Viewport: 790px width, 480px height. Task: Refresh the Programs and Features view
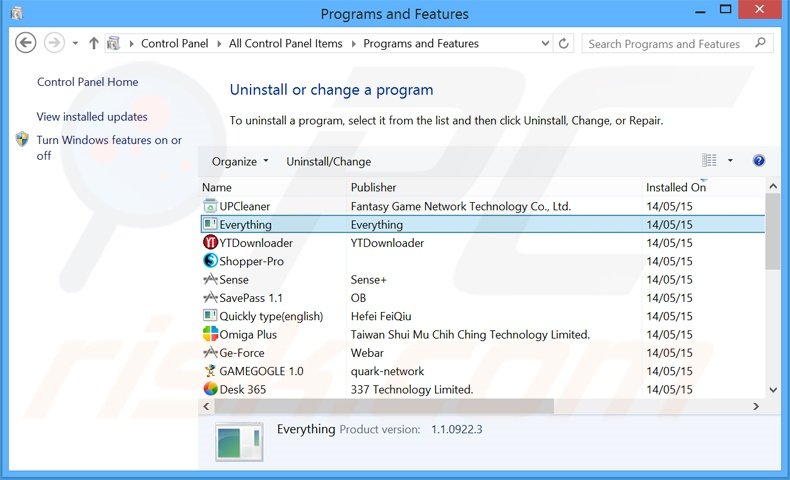click(x=563, y=43)
